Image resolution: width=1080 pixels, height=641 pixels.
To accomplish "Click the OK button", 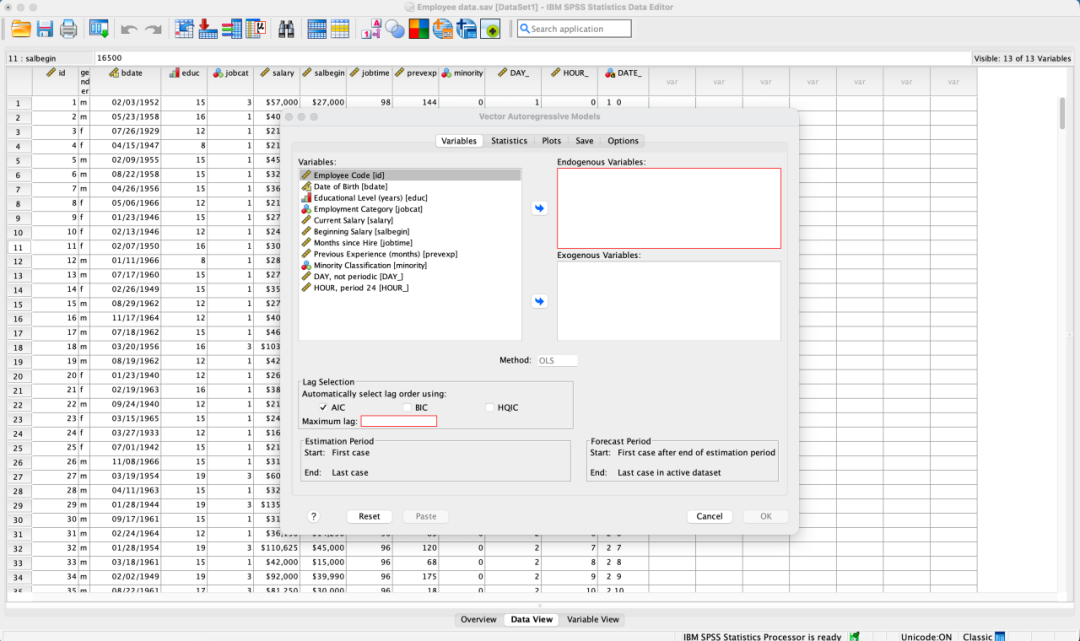I will [766, 516].
